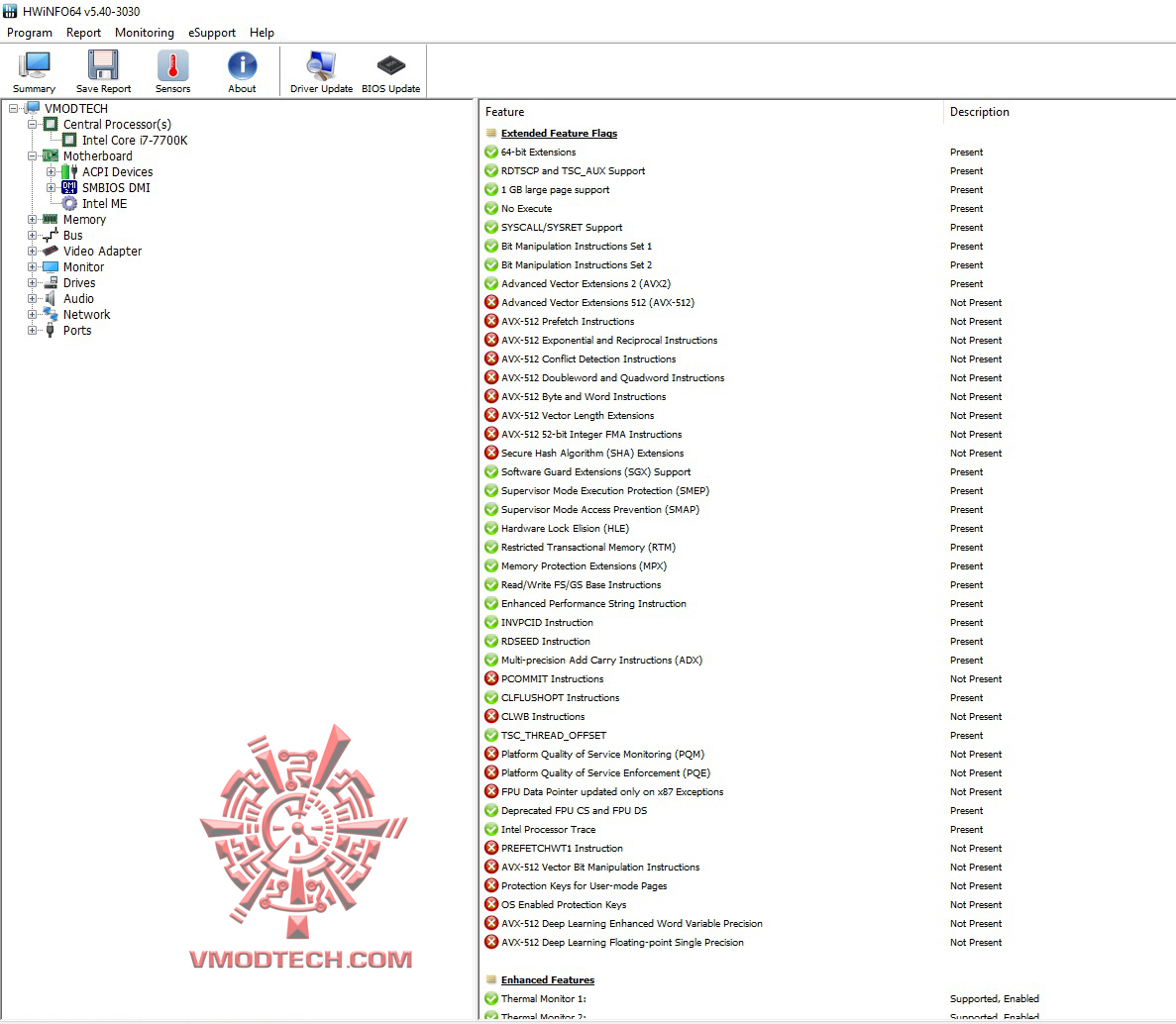Select the Intel Core i7-7700K label

[x=135, y=141]
